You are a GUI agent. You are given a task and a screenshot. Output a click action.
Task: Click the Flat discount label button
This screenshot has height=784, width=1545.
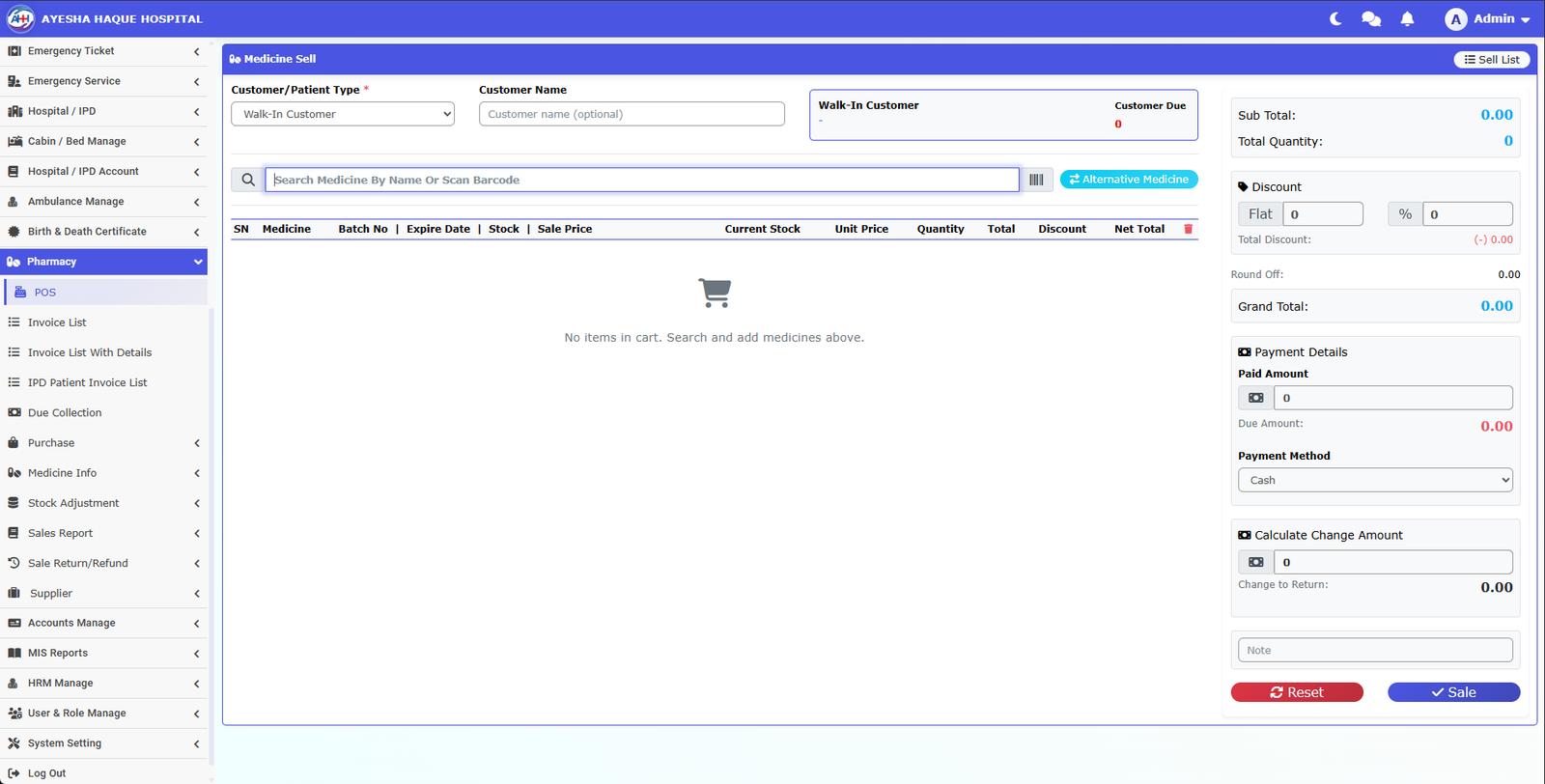pyautogui.click(x=1260, y=214)
